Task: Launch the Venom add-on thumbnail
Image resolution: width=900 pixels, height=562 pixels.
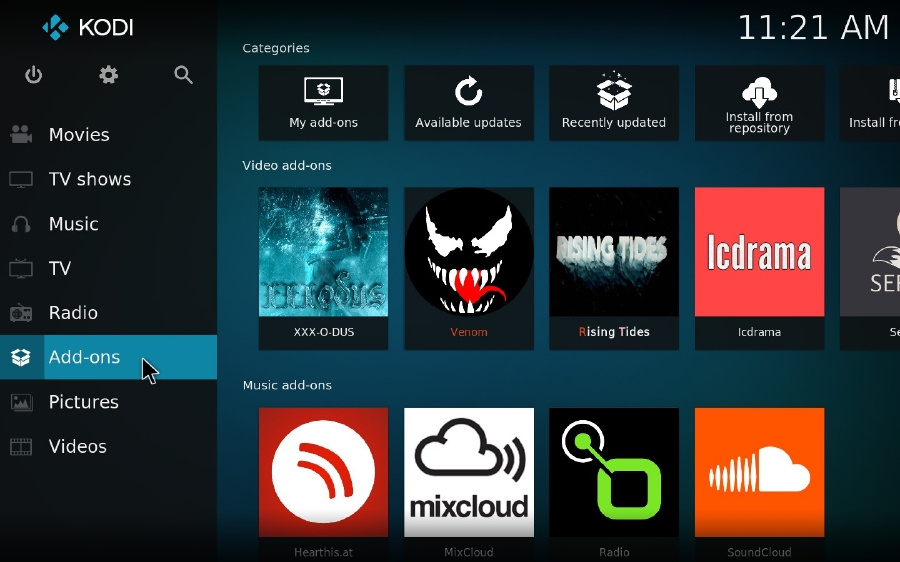Action: click(x=469, y=251)
